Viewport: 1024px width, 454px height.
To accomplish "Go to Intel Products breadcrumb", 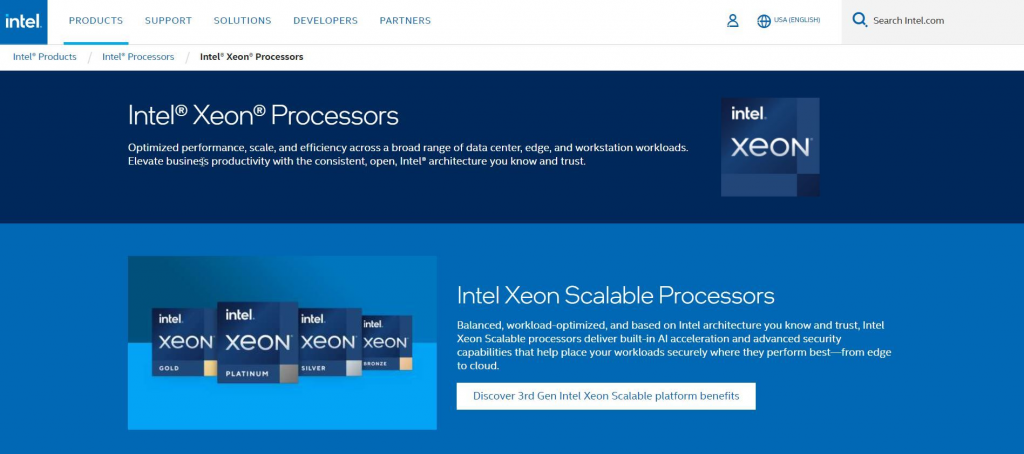I will click(x=45, y=57).
